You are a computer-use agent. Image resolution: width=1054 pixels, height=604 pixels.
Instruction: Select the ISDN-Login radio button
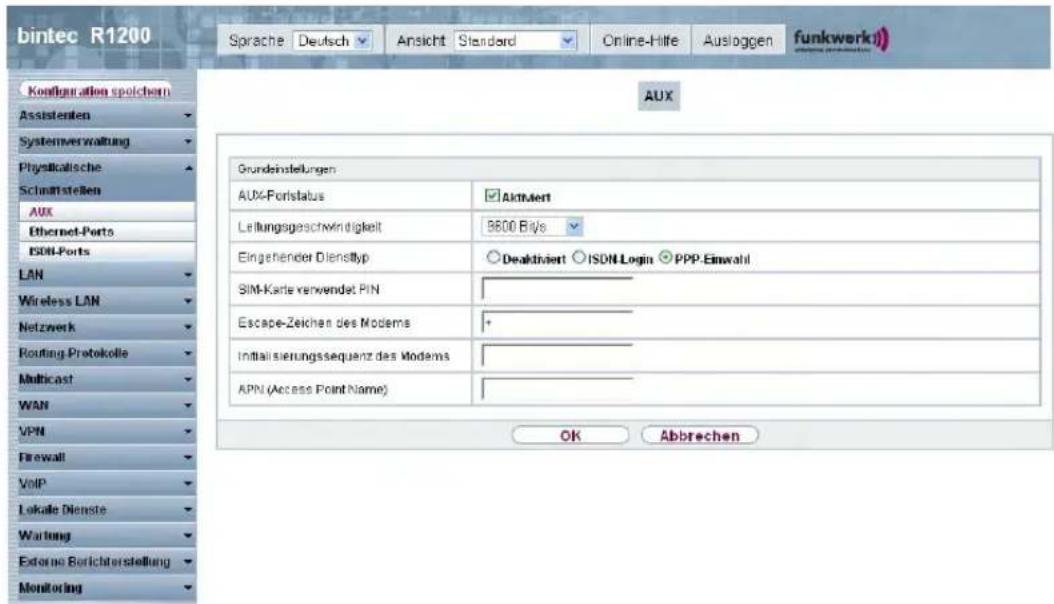click(579, 257)
